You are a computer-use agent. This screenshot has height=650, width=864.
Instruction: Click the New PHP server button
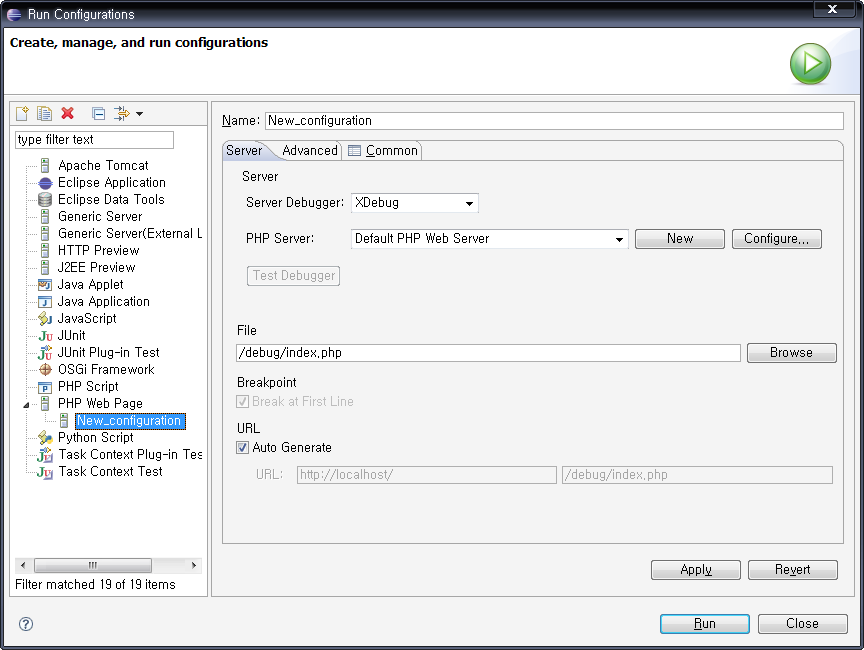point(679,239)
